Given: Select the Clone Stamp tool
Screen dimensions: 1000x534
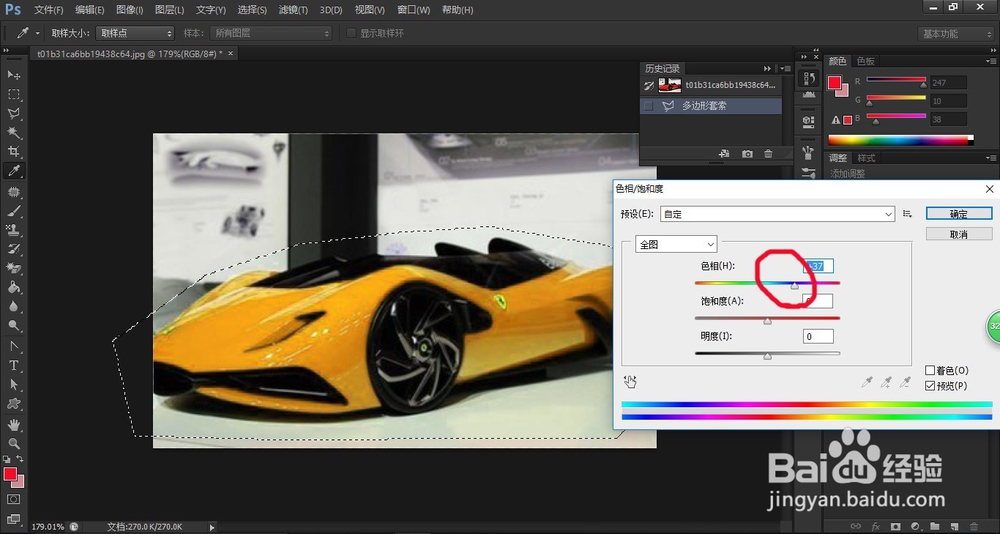Looking at the screenshot, I should pos(13,230).
